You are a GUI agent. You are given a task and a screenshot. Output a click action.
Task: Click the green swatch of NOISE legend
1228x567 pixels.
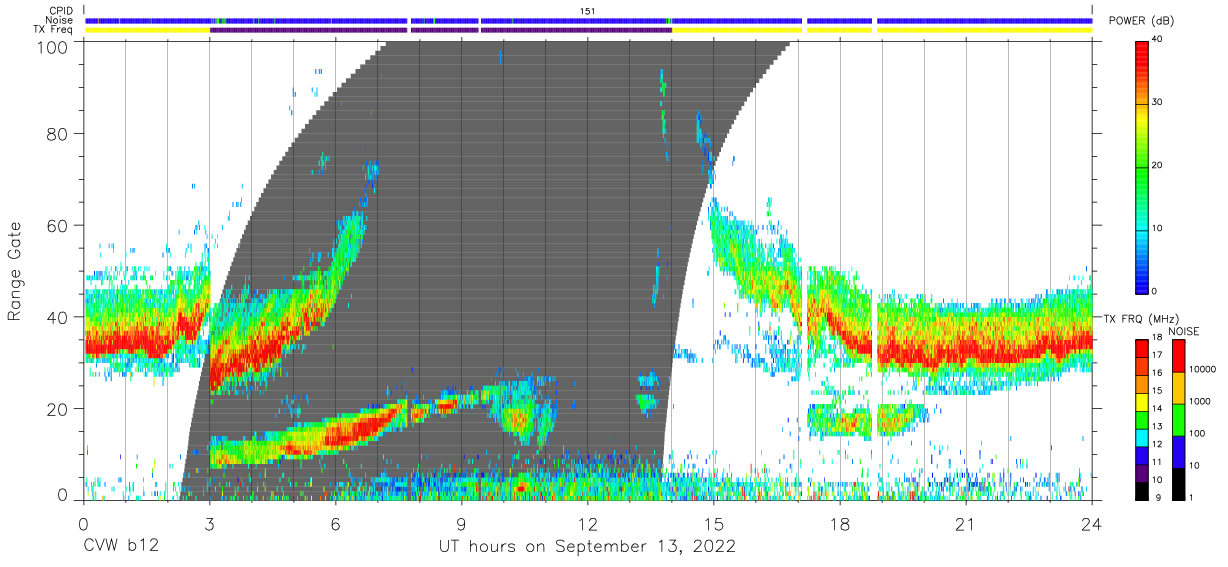click(x=1179, y=419)
